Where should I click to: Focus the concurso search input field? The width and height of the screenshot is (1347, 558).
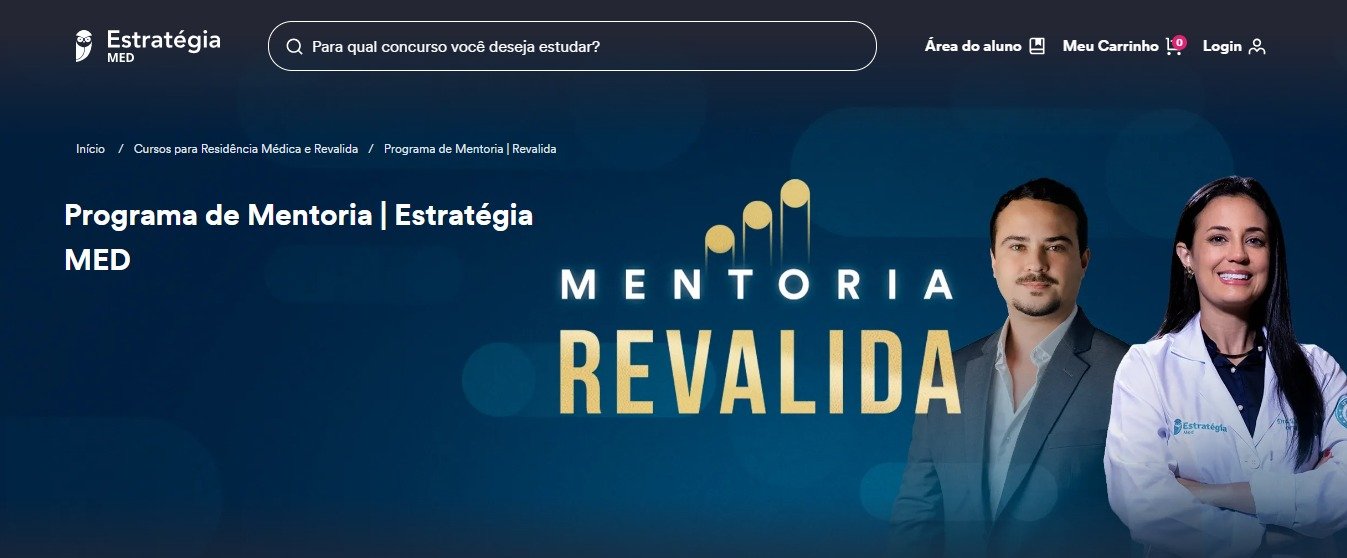point(572,46)
